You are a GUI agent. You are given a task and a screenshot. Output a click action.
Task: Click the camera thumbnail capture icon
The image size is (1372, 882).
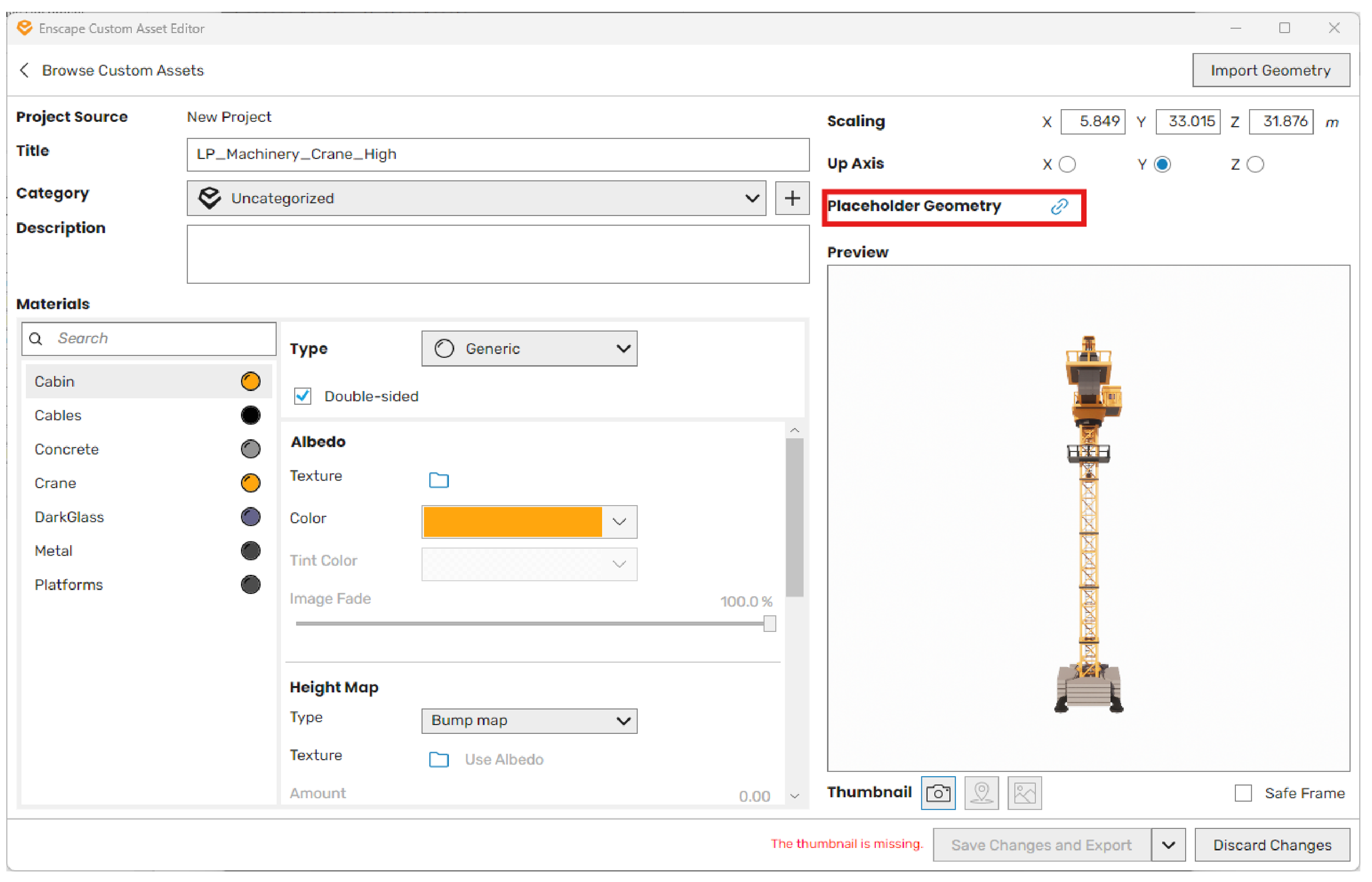938,793
